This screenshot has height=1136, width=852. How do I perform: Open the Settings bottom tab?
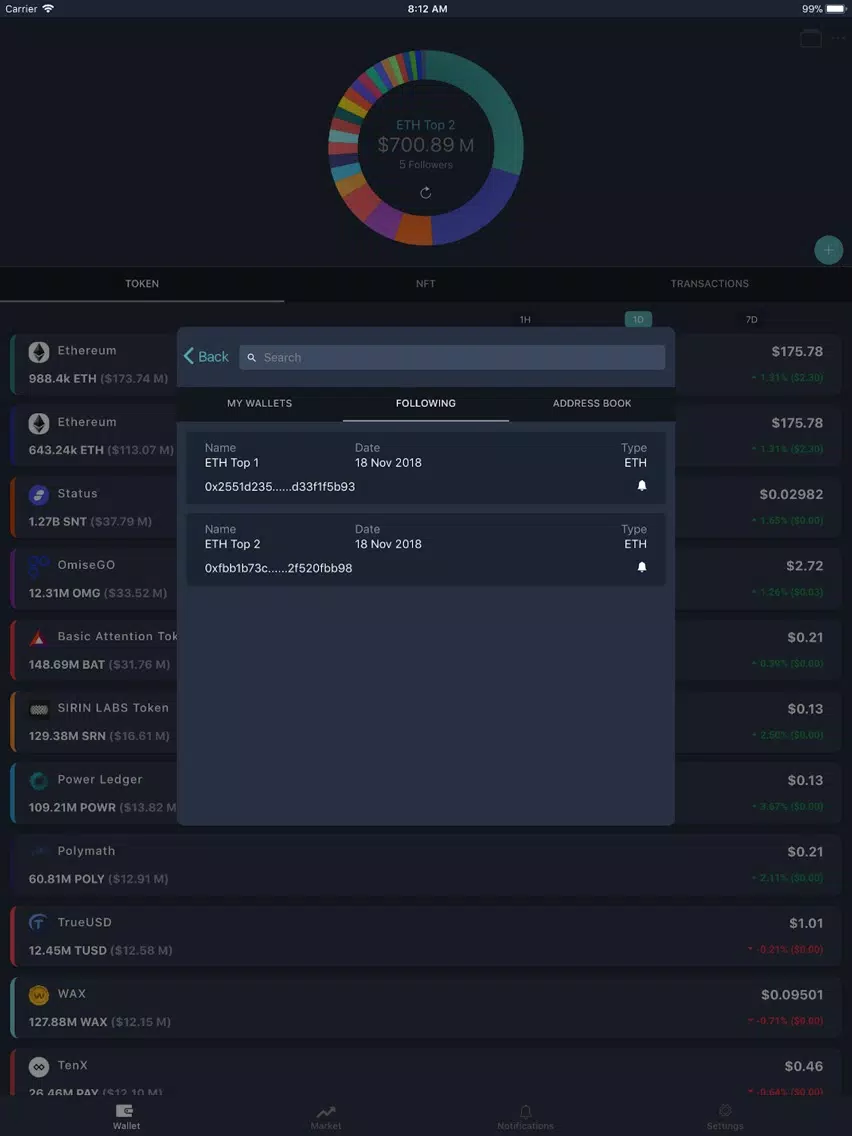725,1116
